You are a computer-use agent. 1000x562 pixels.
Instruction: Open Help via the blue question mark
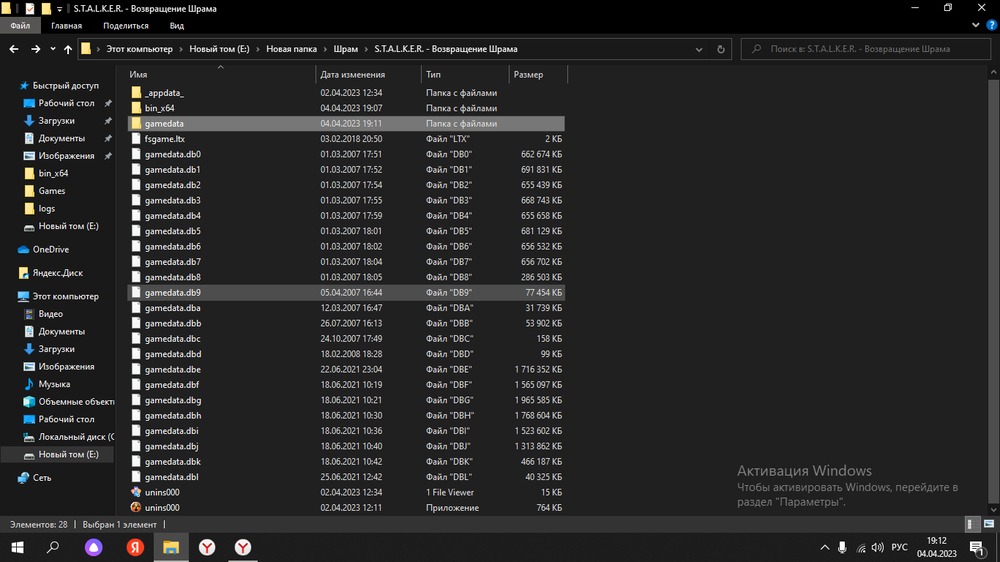tap(990, 26)
